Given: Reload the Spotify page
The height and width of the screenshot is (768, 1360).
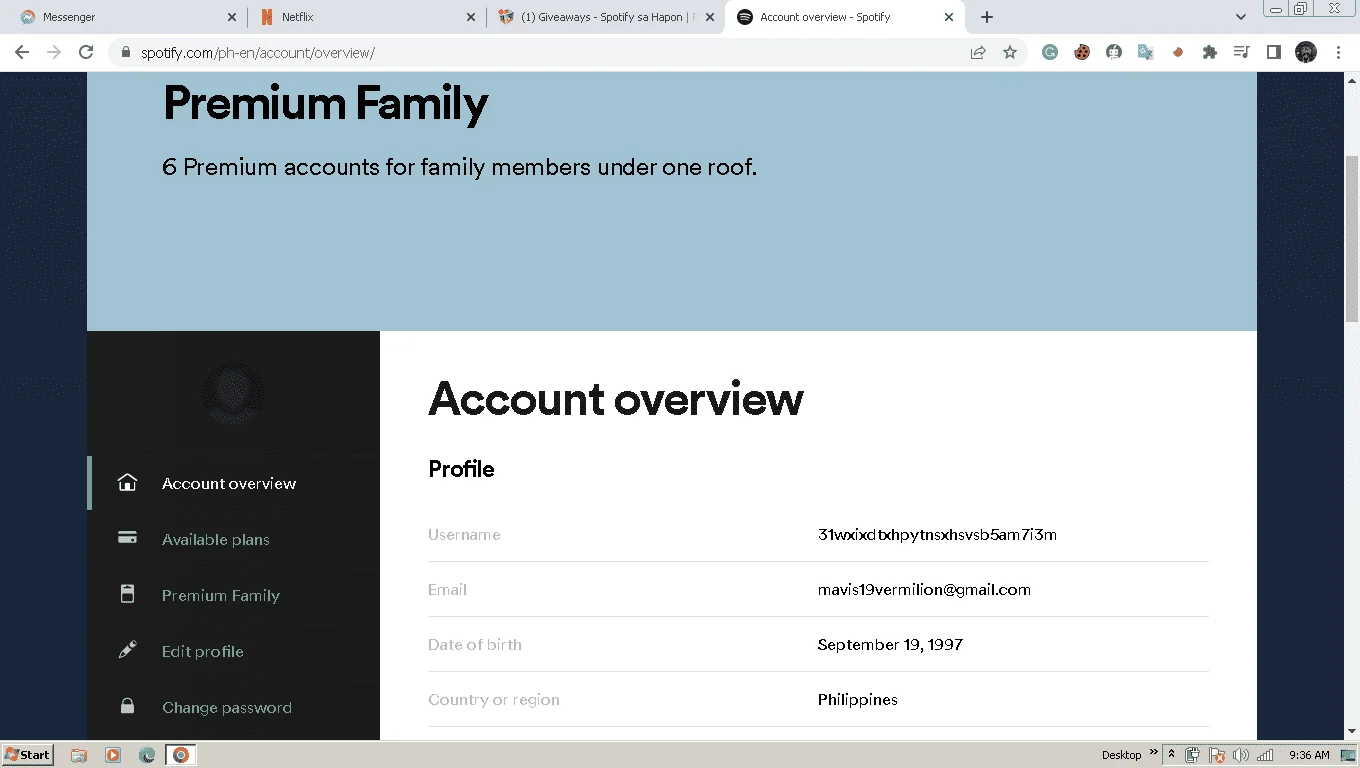Looking at the screenshot, I should pos(86,53).
